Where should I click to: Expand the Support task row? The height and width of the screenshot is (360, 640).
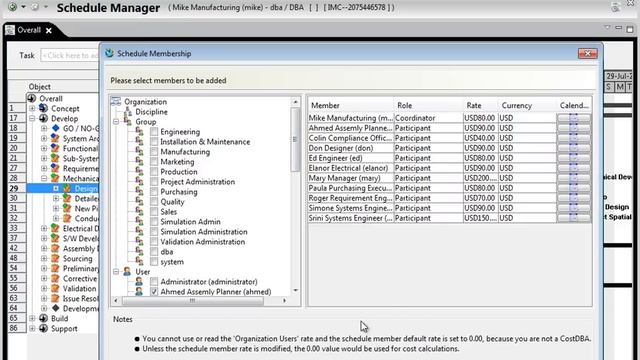tap(32, 328)
